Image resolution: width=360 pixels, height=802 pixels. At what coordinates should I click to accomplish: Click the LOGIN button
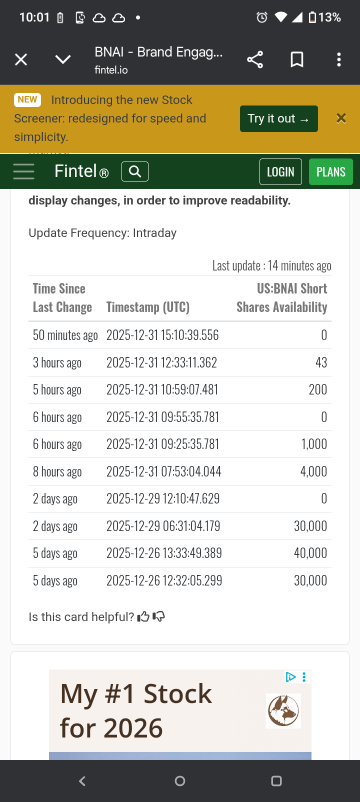[x=280, y=172]
